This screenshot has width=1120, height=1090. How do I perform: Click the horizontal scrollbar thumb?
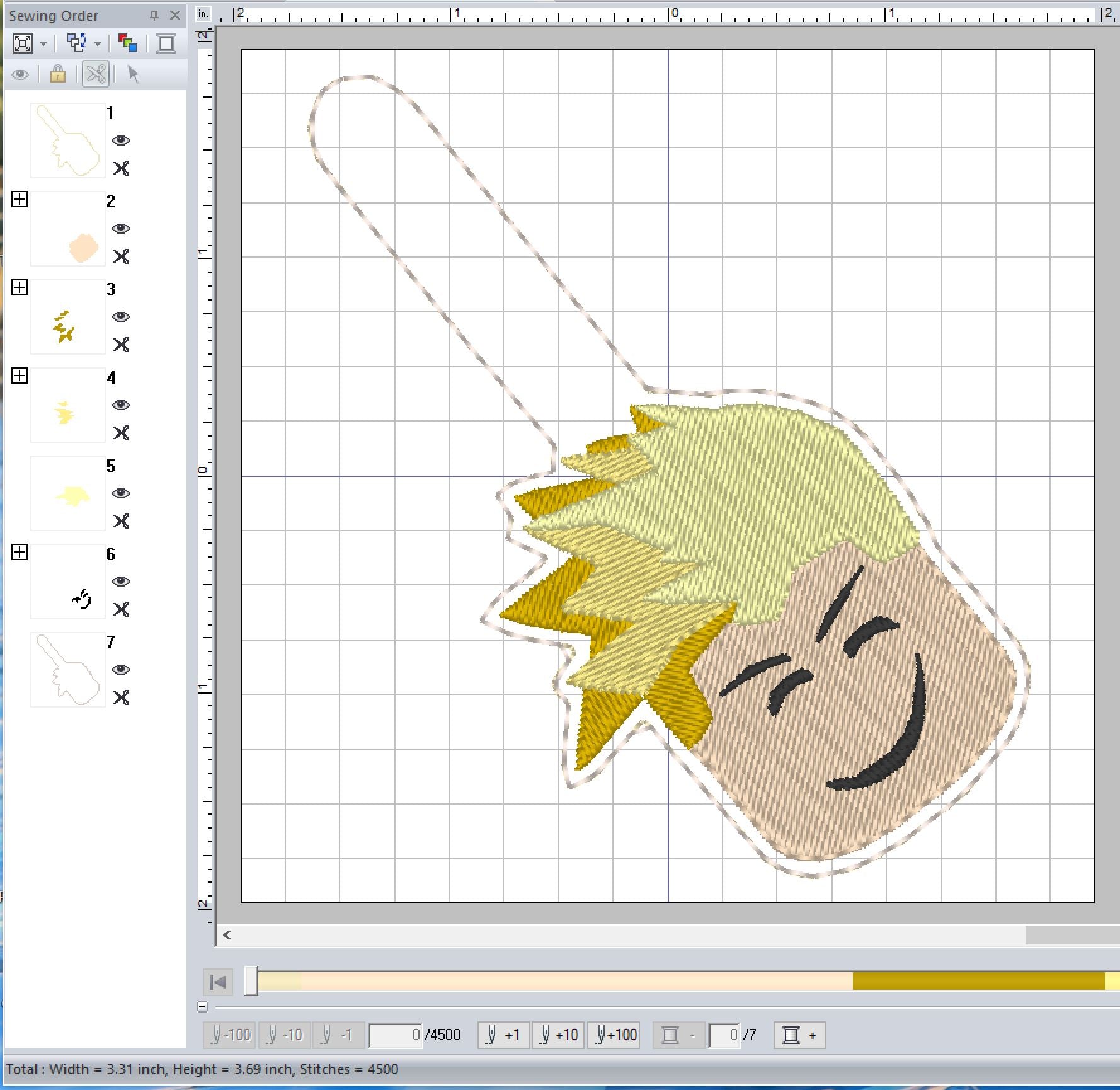[x=1072, y=935]
